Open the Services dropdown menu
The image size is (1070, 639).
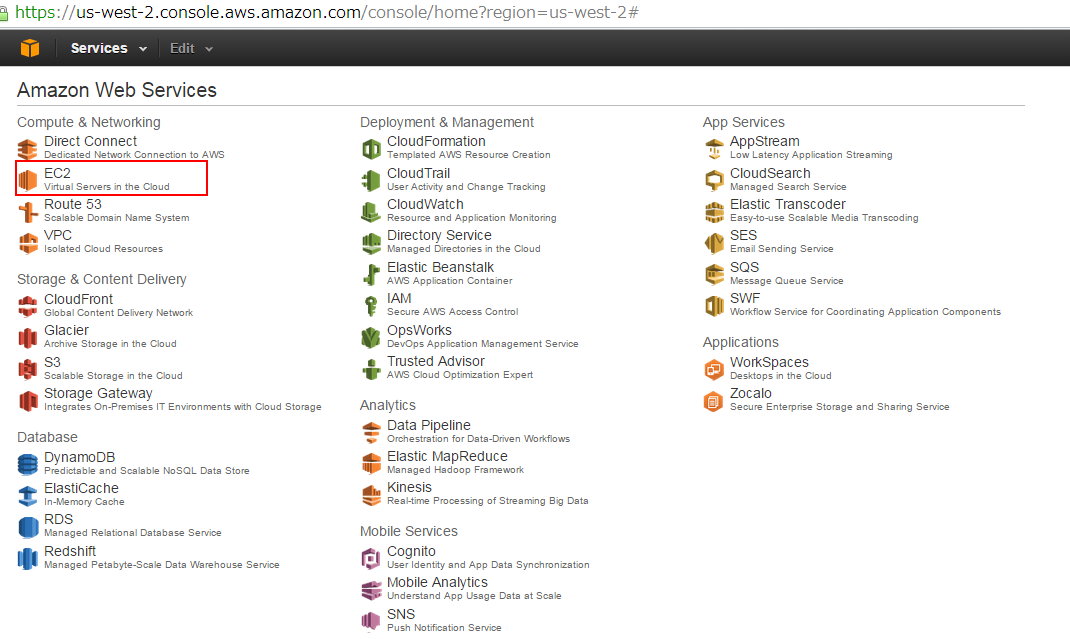[x=108, y=48]
